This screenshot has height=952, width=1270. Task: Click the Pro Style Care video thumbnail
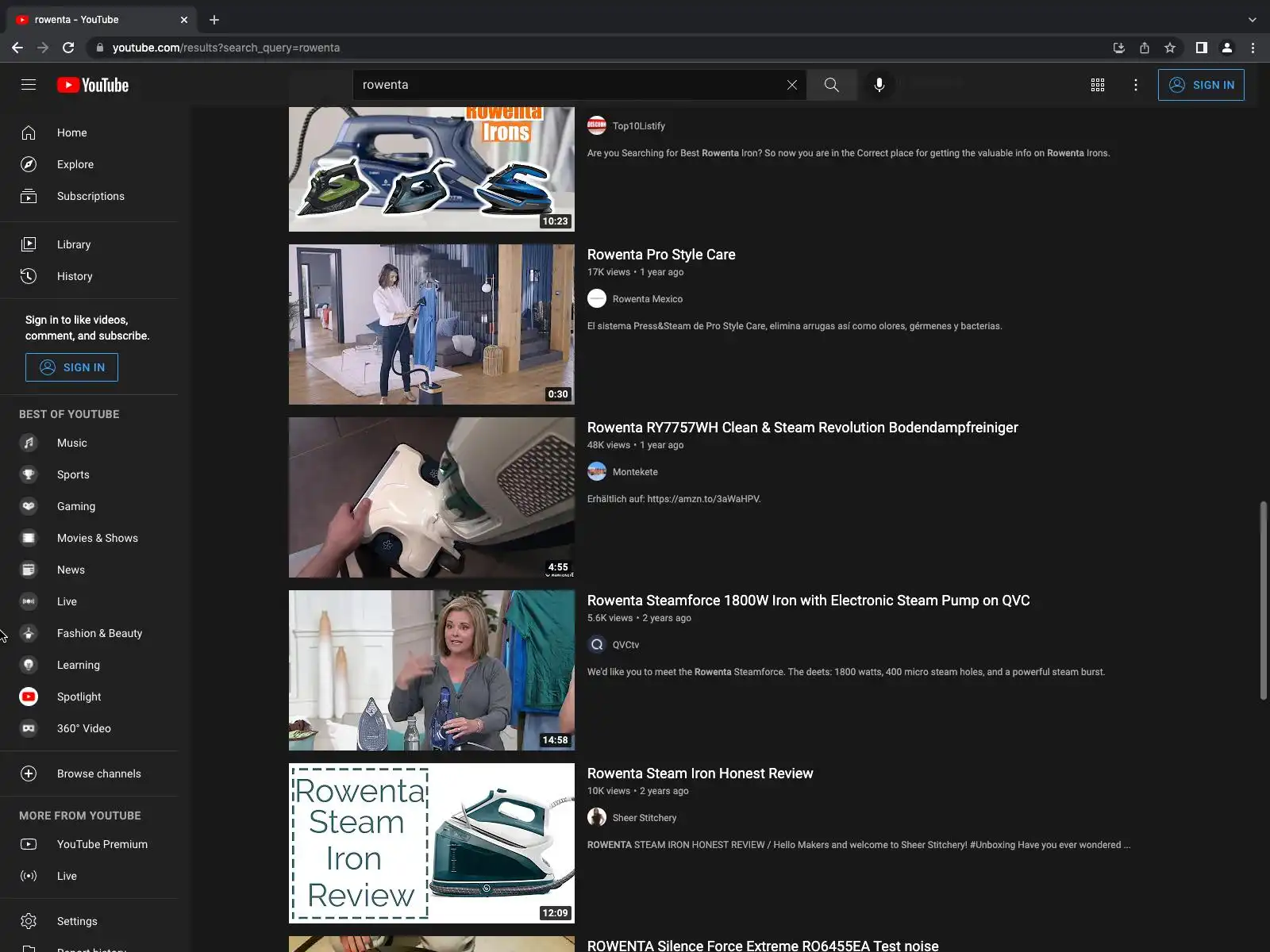[432, 324]
